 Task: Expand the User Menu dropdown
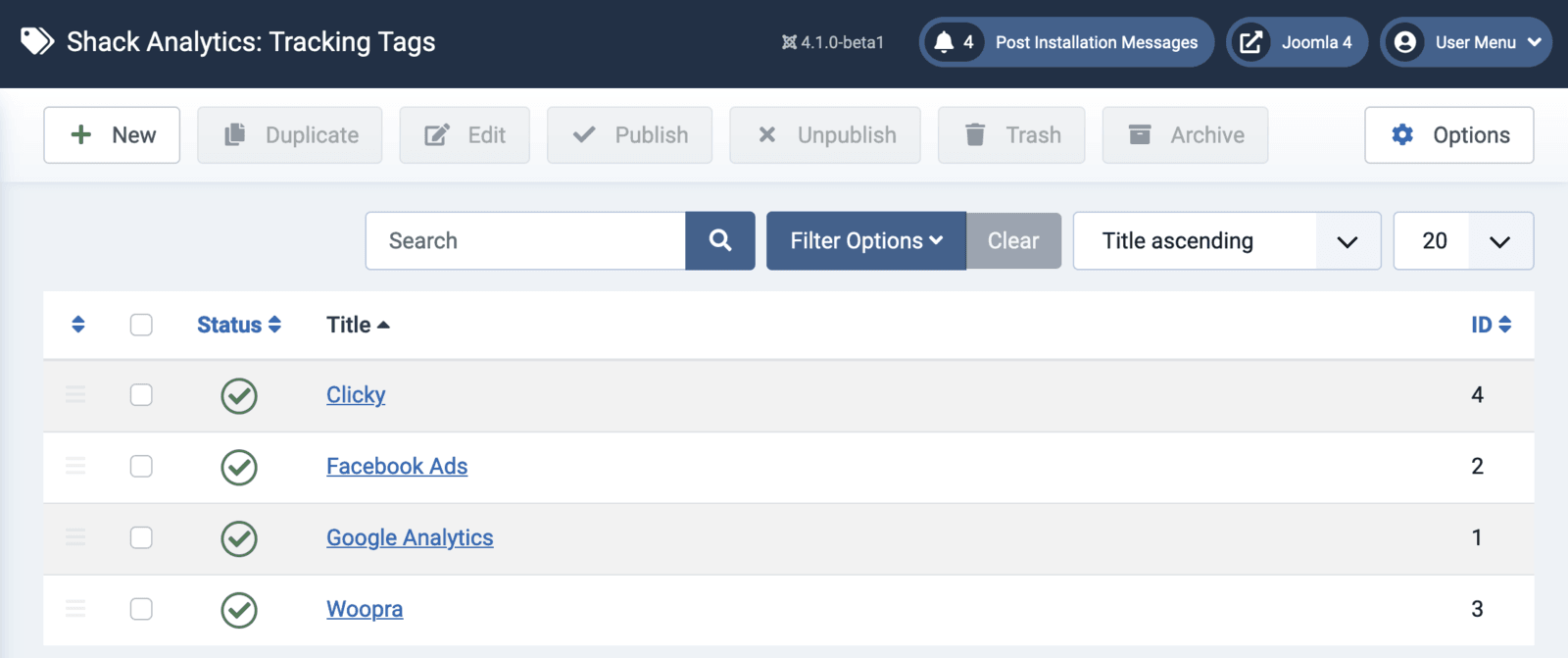click(x=1466, y=42)
